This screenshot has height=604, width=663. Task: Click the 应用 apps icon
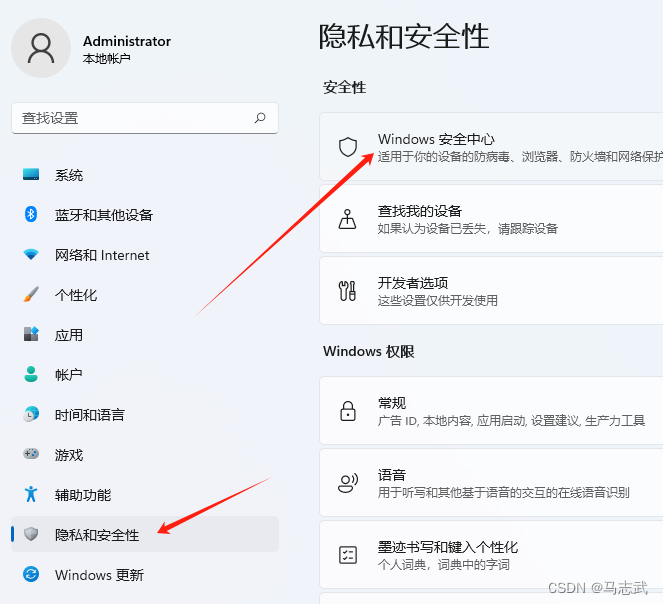31,334
